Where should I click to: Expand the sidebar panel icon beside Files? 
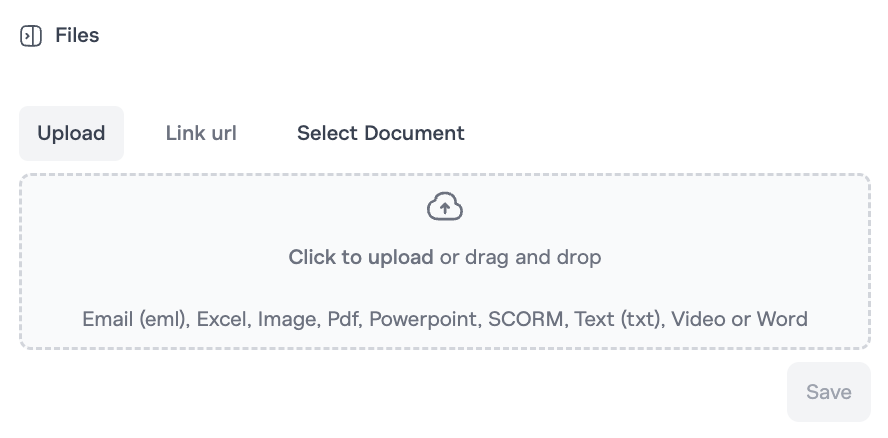[x=31, y=36]
